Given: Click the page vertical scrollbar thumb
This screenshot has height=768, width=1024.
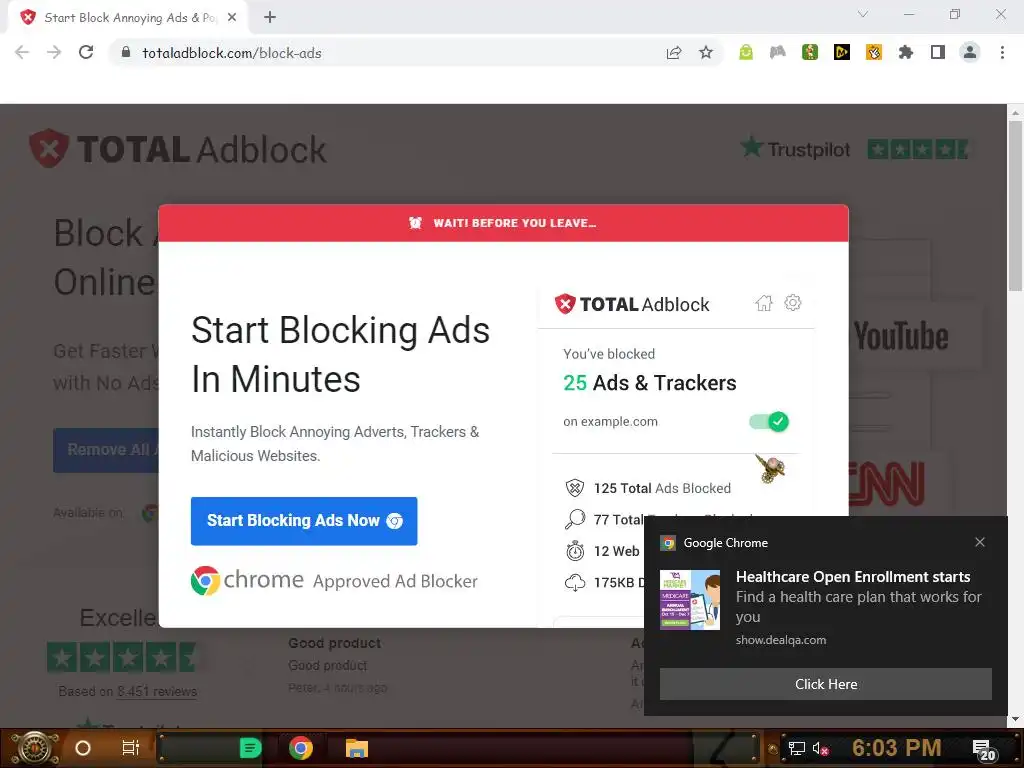Looking at the screenshot, I should click(1016, 206).
